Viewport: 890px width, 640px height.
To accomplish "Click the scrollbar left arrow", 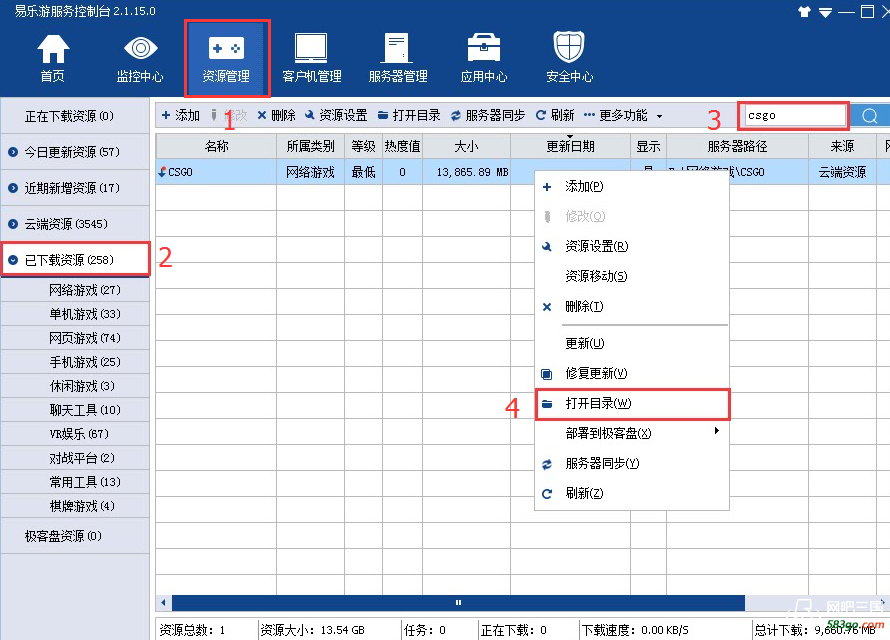I will (x=163, y=603).
